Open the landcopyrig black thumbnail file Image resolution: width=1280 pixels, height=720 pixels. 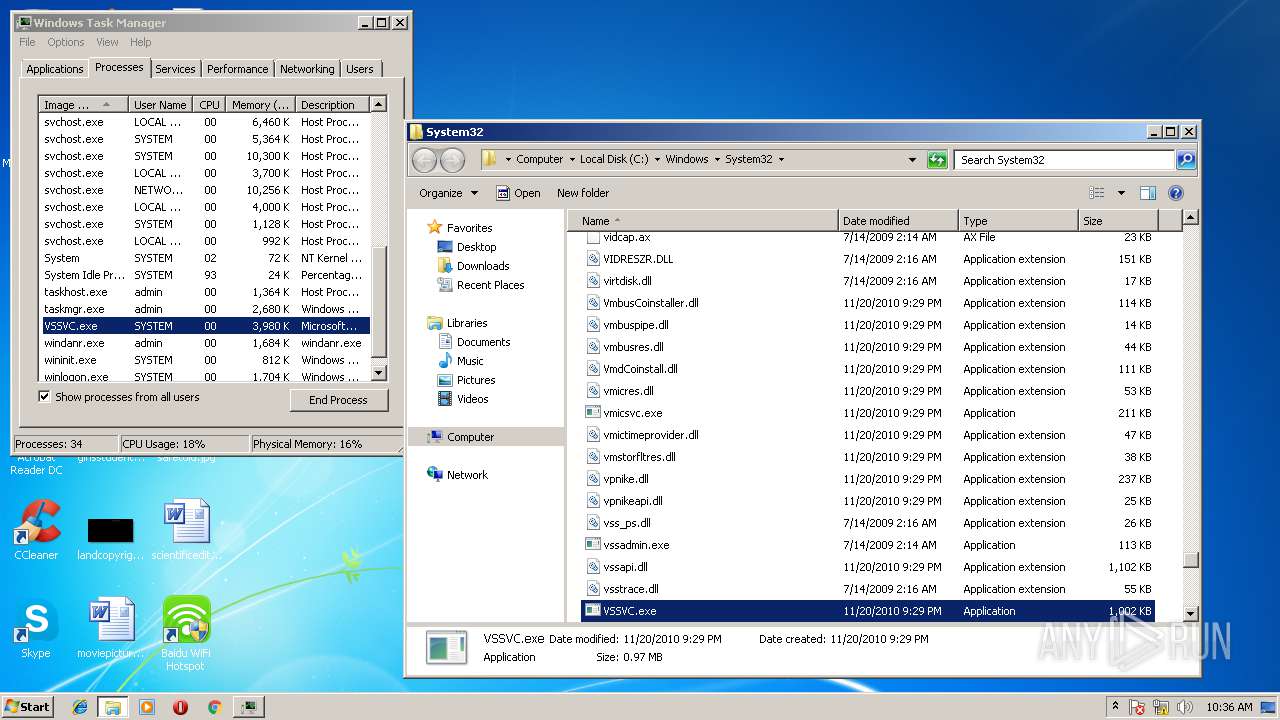point(110,537)
